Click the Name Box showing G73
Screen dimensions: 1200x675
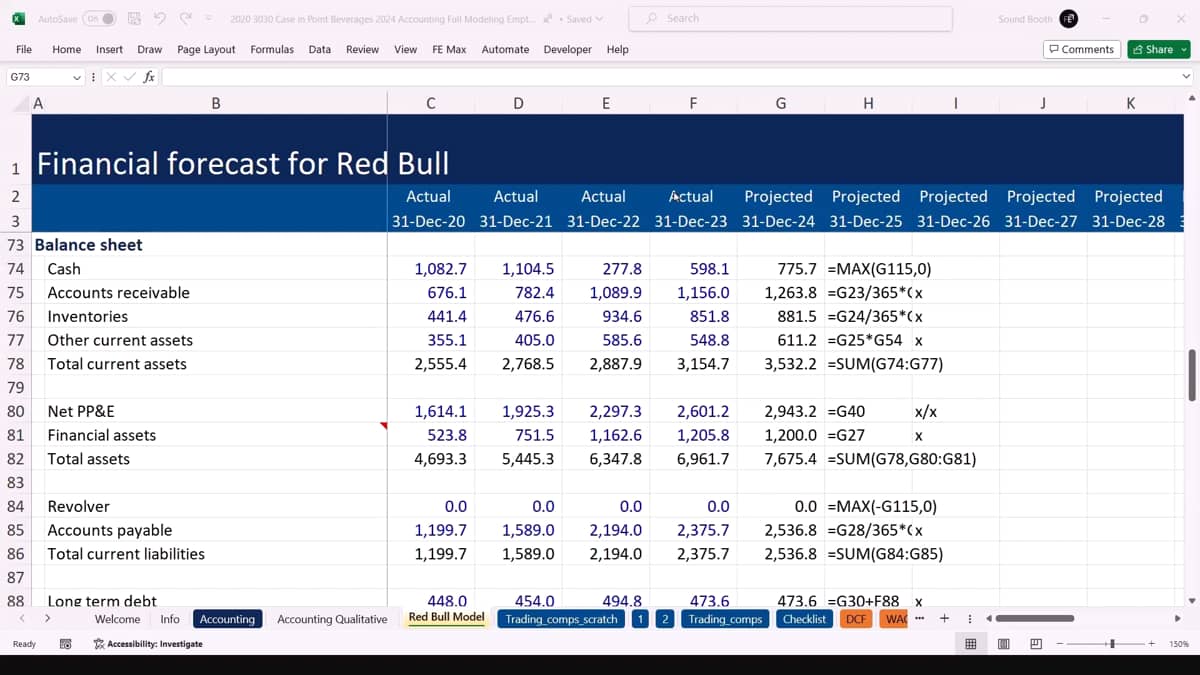(x=38, y=77)
